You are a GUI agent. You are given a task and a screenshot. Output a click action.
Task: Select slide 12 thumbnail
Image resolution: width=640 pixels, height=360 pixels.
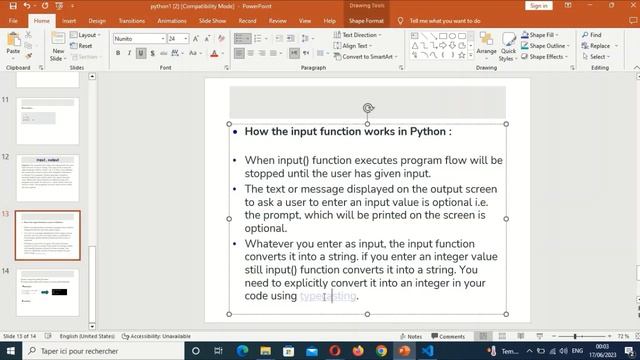pyautogui.click(x=48, y=178)
